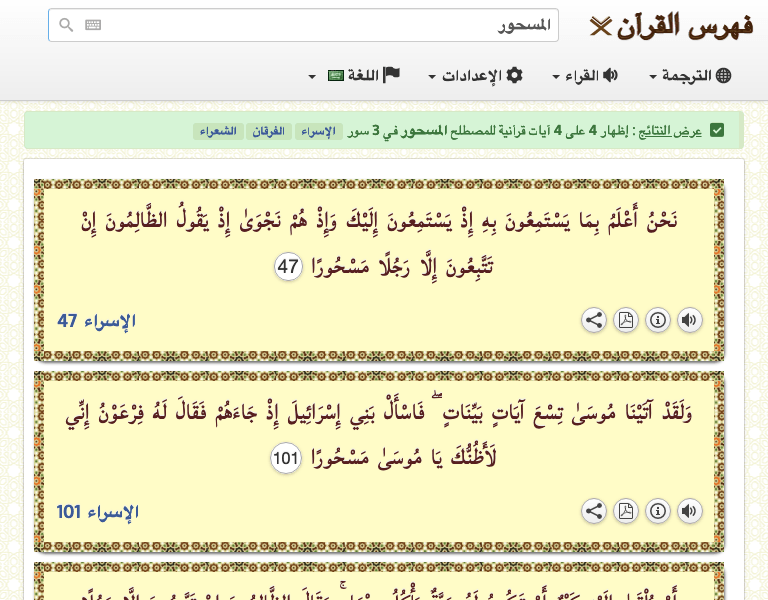Play audio for Al-Isra verse 47
This screenshot has width=768, height=600.
pyautogui.click(x=689, y=321)
